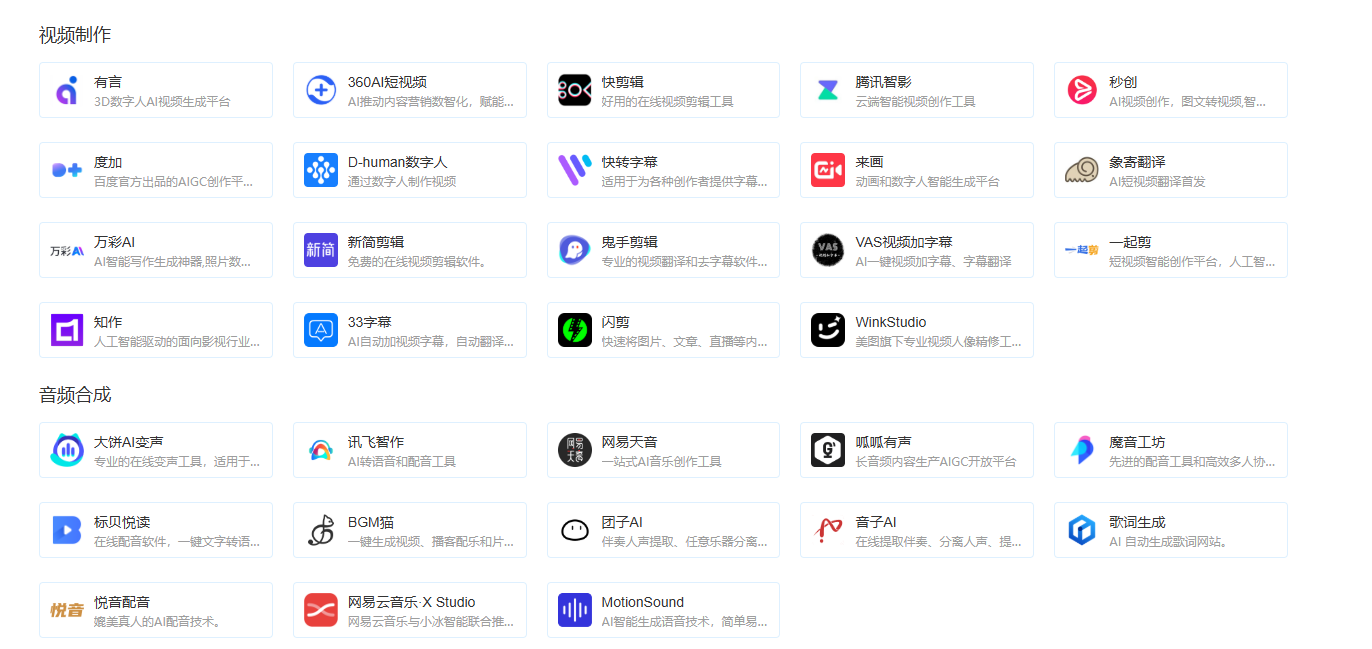
Task: Click the 有言 app icon
Action: [67, 90]
